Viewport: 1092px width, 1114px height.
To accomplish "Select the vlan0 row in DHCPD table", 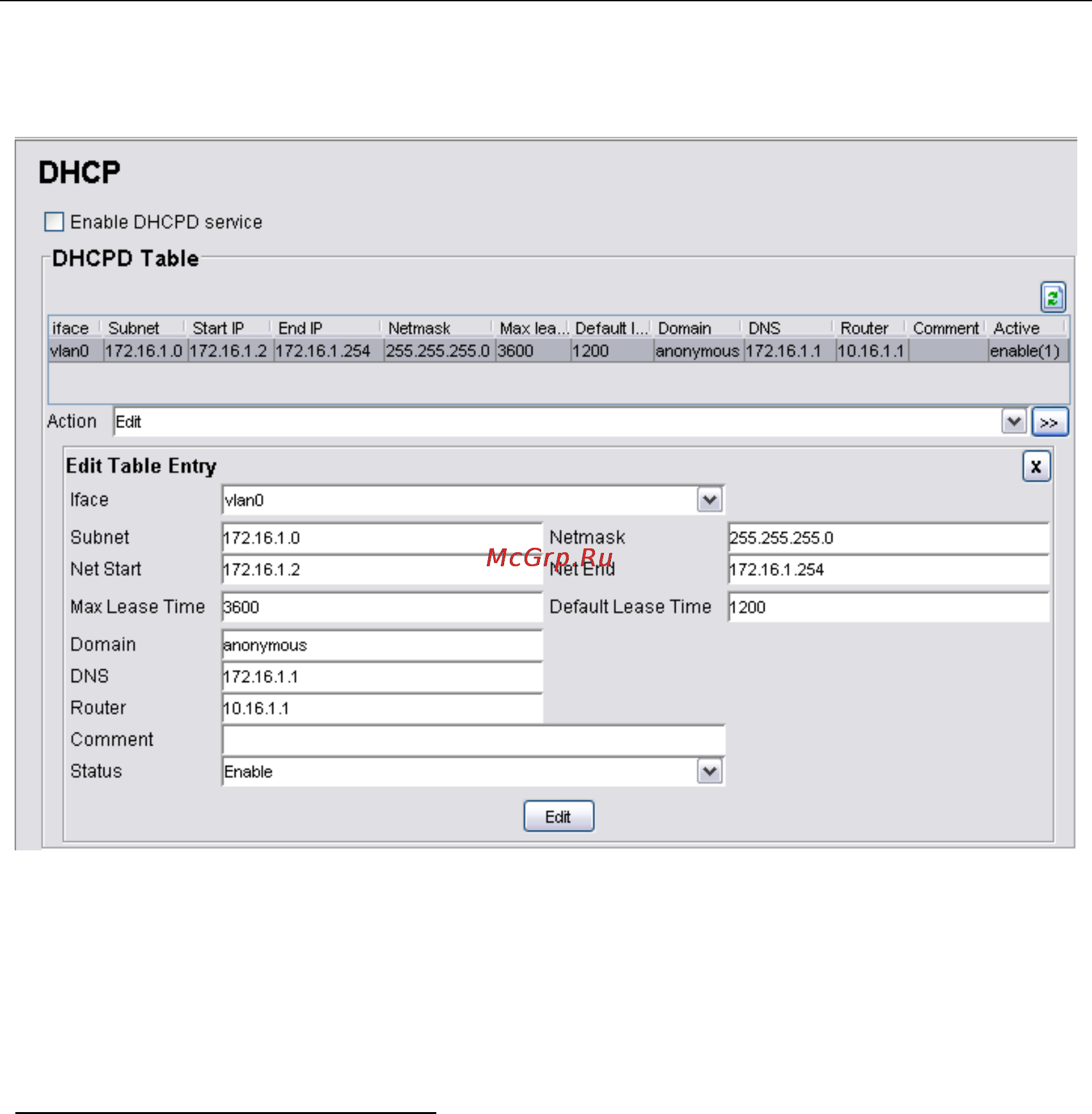I will pos(558,351).
